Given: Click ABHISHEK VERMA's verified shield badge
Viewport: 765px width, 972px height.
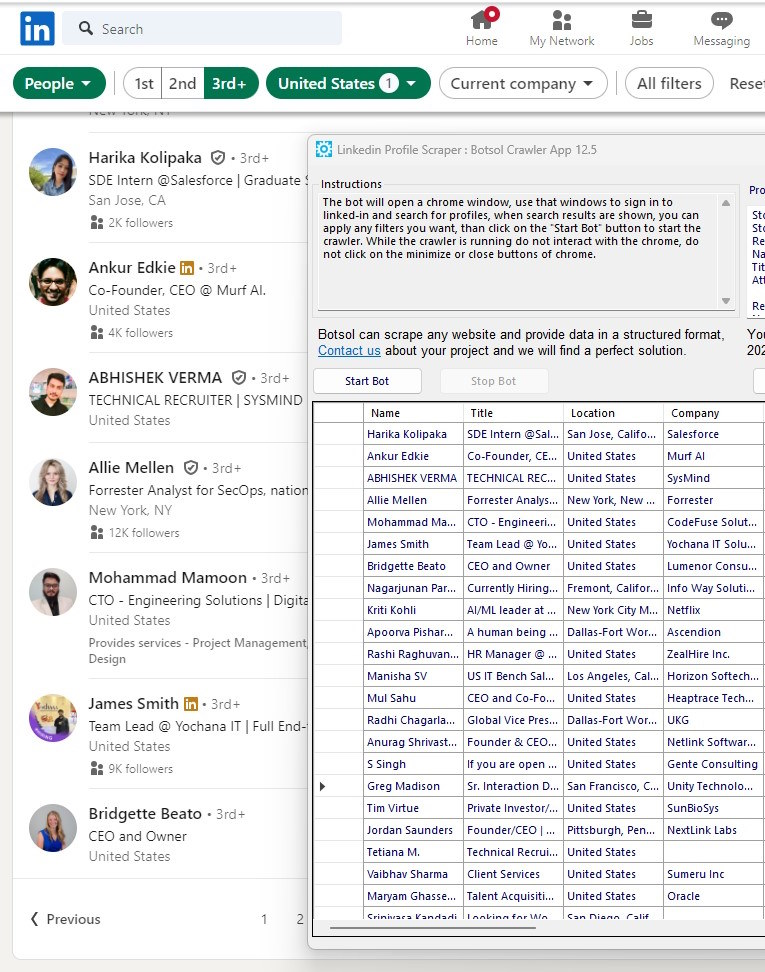Looking at the screenshot, I should click(x=239, y=378).
